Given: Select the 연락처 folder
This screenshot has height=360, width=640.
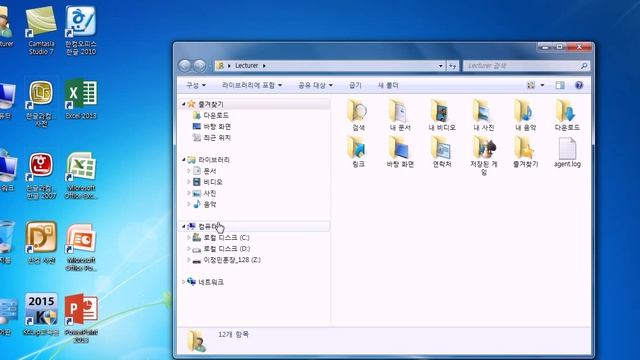Looking at the screenshot, I should 442,152.
